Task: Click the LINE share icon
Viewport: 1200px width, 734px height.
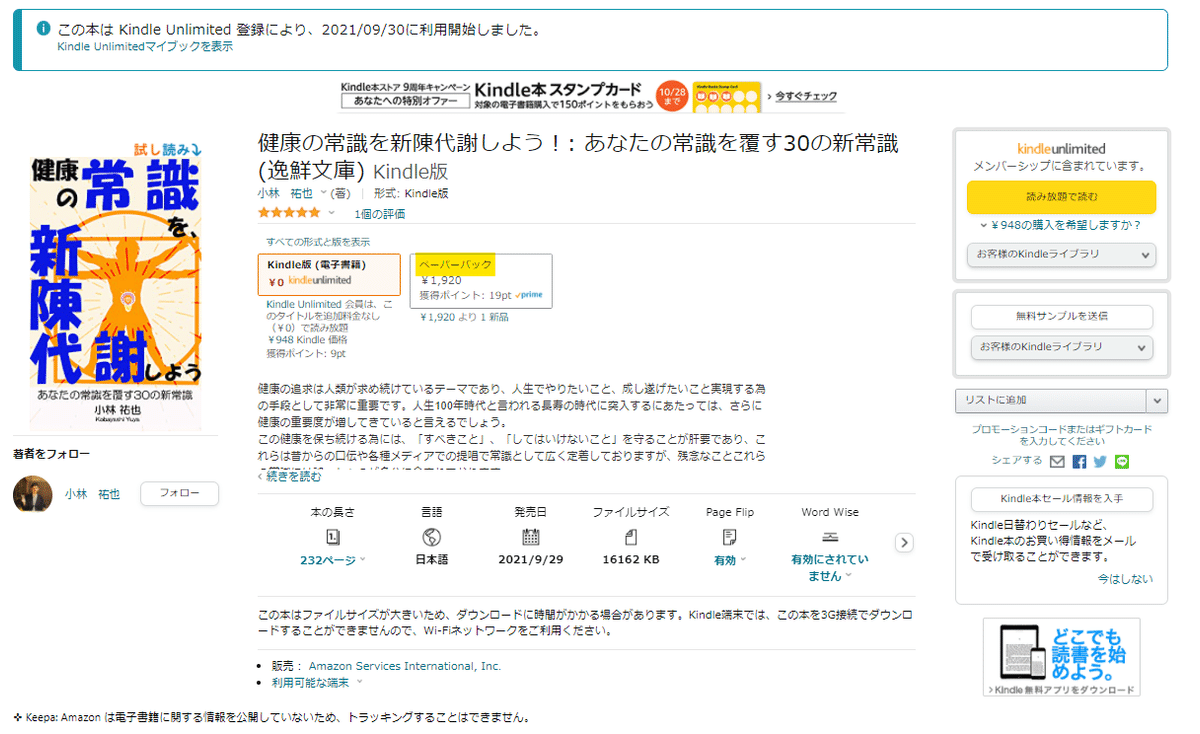Action: (1122, 462)
